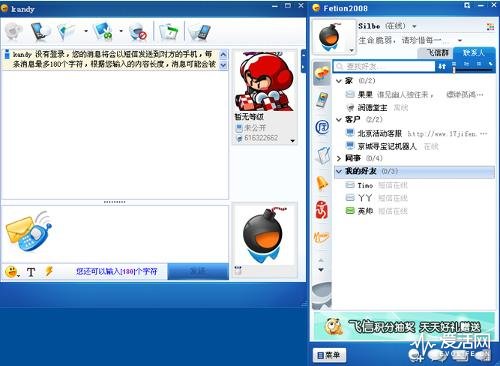Click the bell notification icon in sidebar
This screenshot has height=366, width=500.
coord(322,183)
